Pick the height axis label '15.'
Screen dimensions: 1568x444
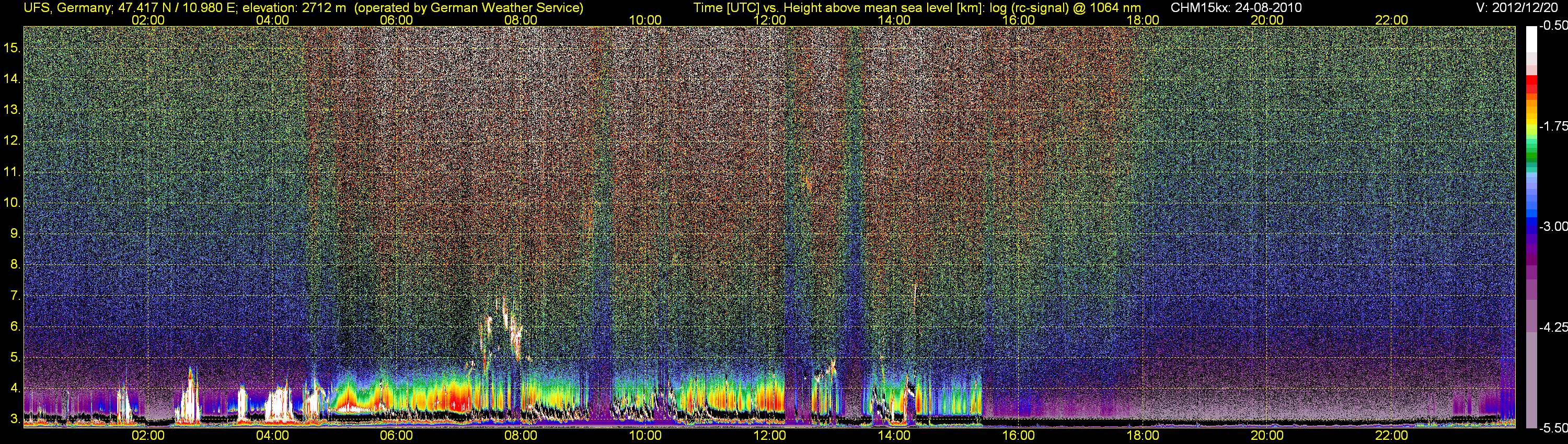(x=12, y=48)
